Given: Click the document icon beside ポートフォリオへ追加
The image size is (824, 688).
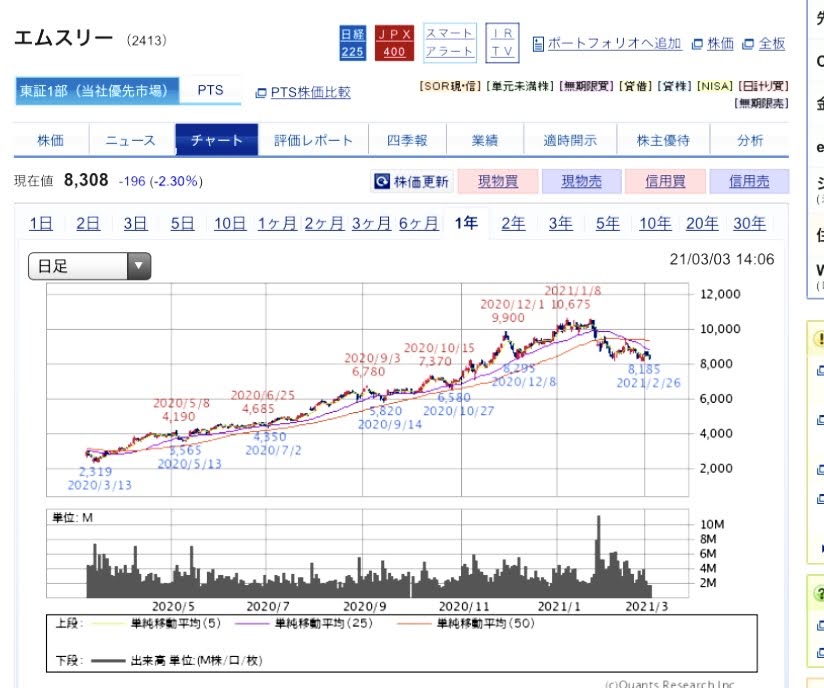Looking at the screenshot, I should (538, 44).
